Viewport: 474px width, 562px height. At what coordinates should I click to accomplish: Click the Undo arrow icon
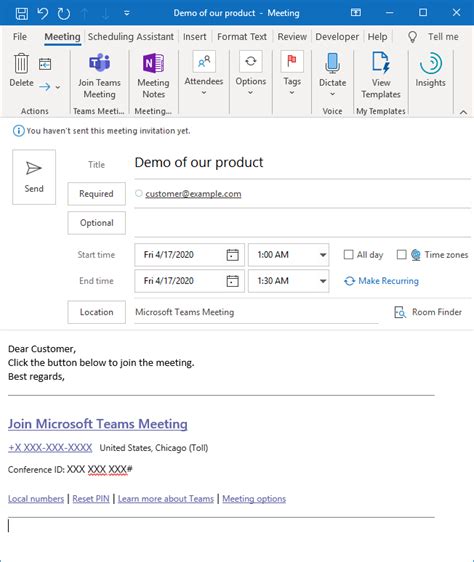[43, 13]
